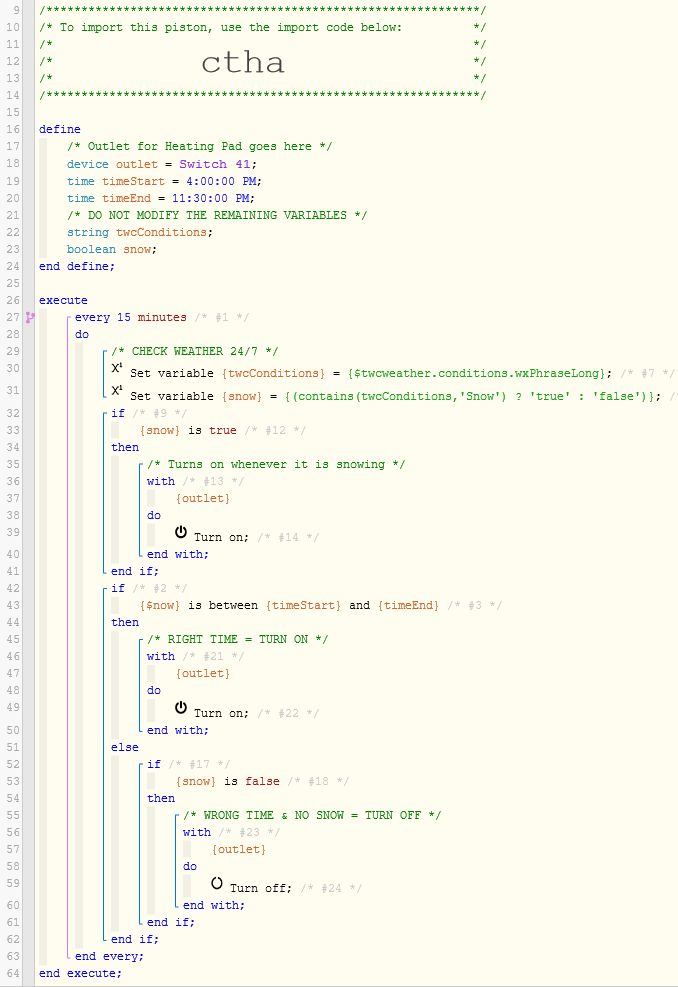Click the 'CHECK WEATHER 24/7' comment

point(194,352)
